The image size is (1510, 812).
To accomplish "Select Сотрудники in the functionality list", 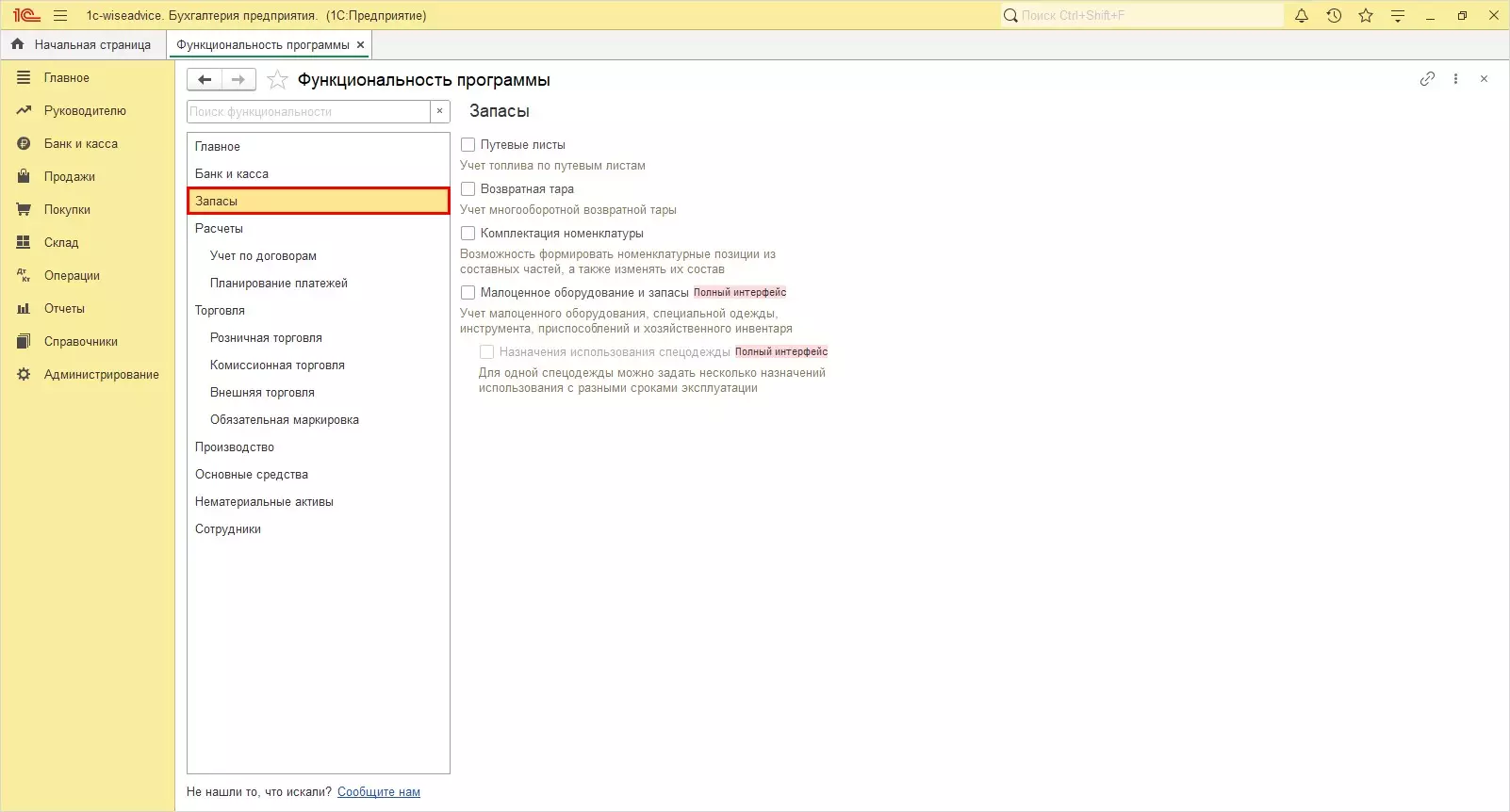I will (x=319, y=529).
